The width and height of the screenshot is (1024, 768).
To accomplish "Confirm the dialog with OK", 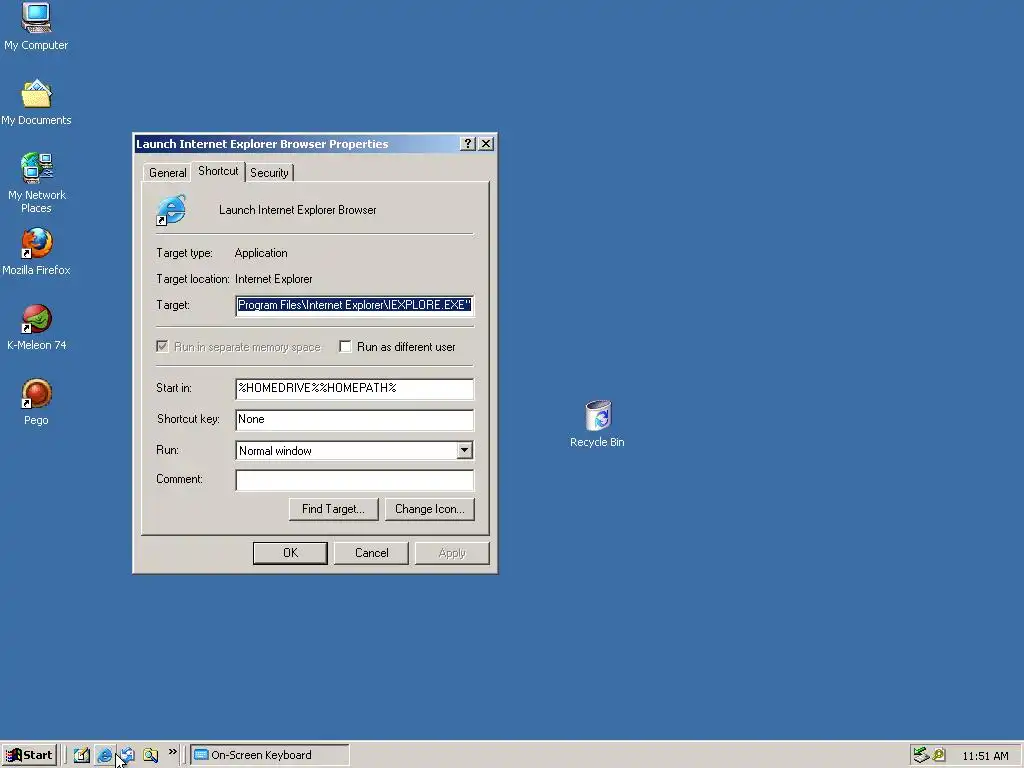I will 290,553.
